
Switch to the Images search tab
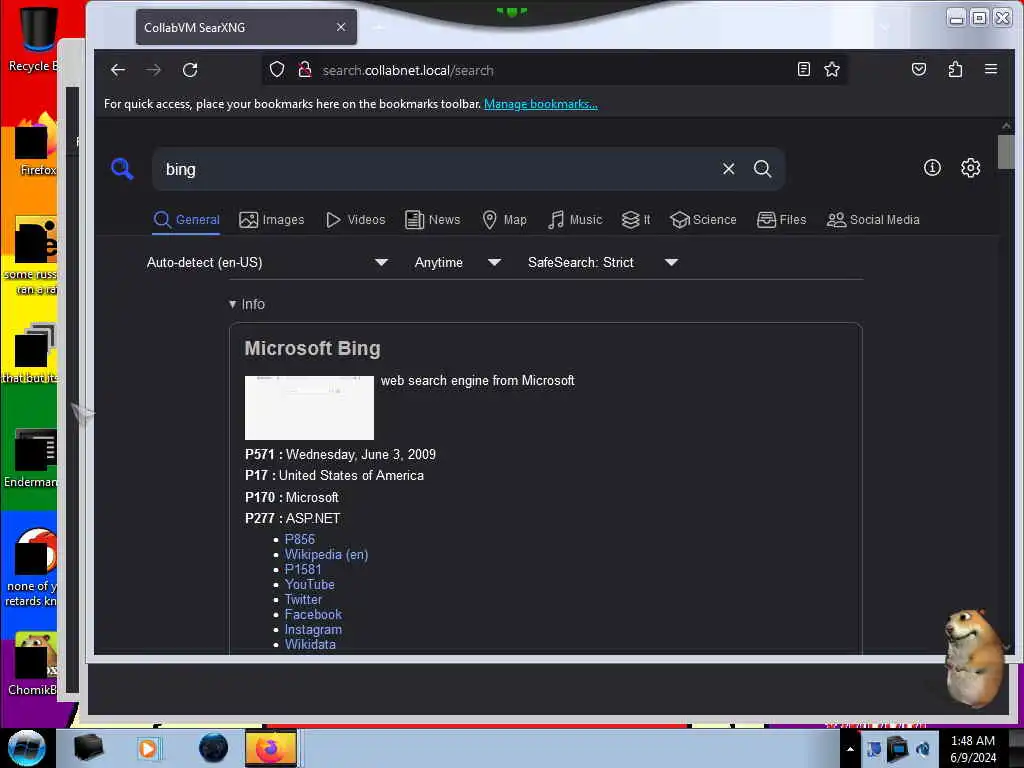point(272,220)
